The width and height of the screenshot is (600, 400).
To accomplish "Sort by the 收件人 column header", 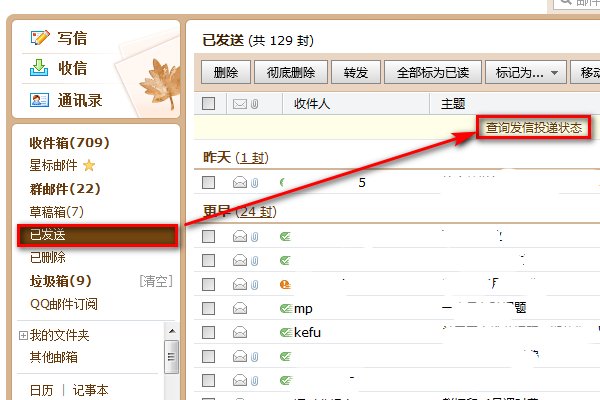I will 312,104.
